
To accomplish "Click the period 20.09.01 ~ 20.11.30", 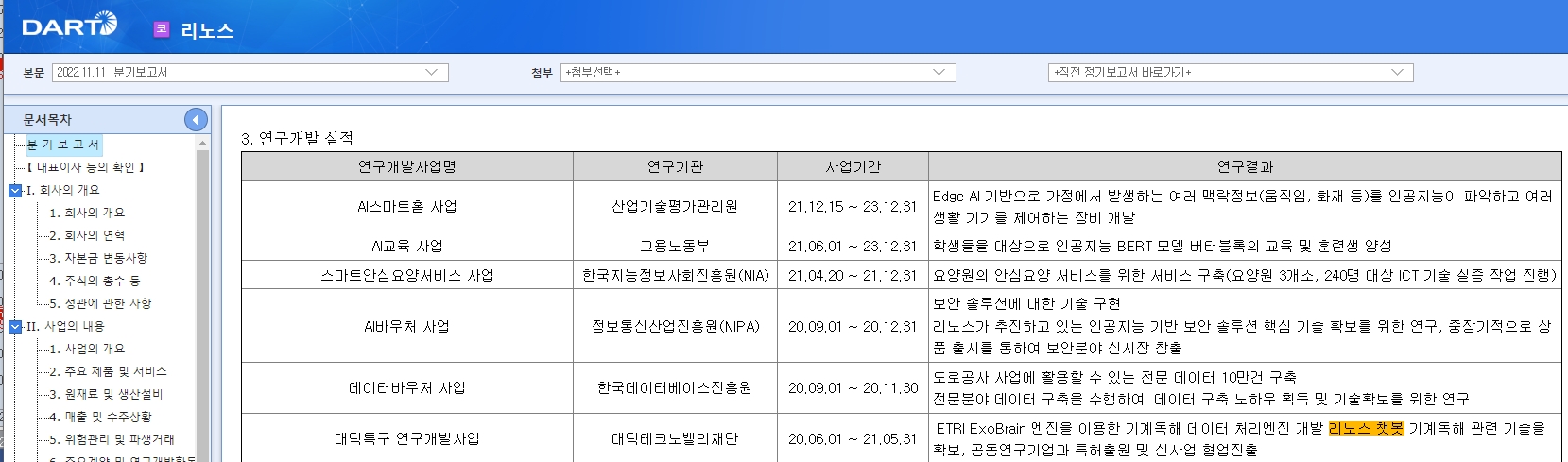I will 853,387.
